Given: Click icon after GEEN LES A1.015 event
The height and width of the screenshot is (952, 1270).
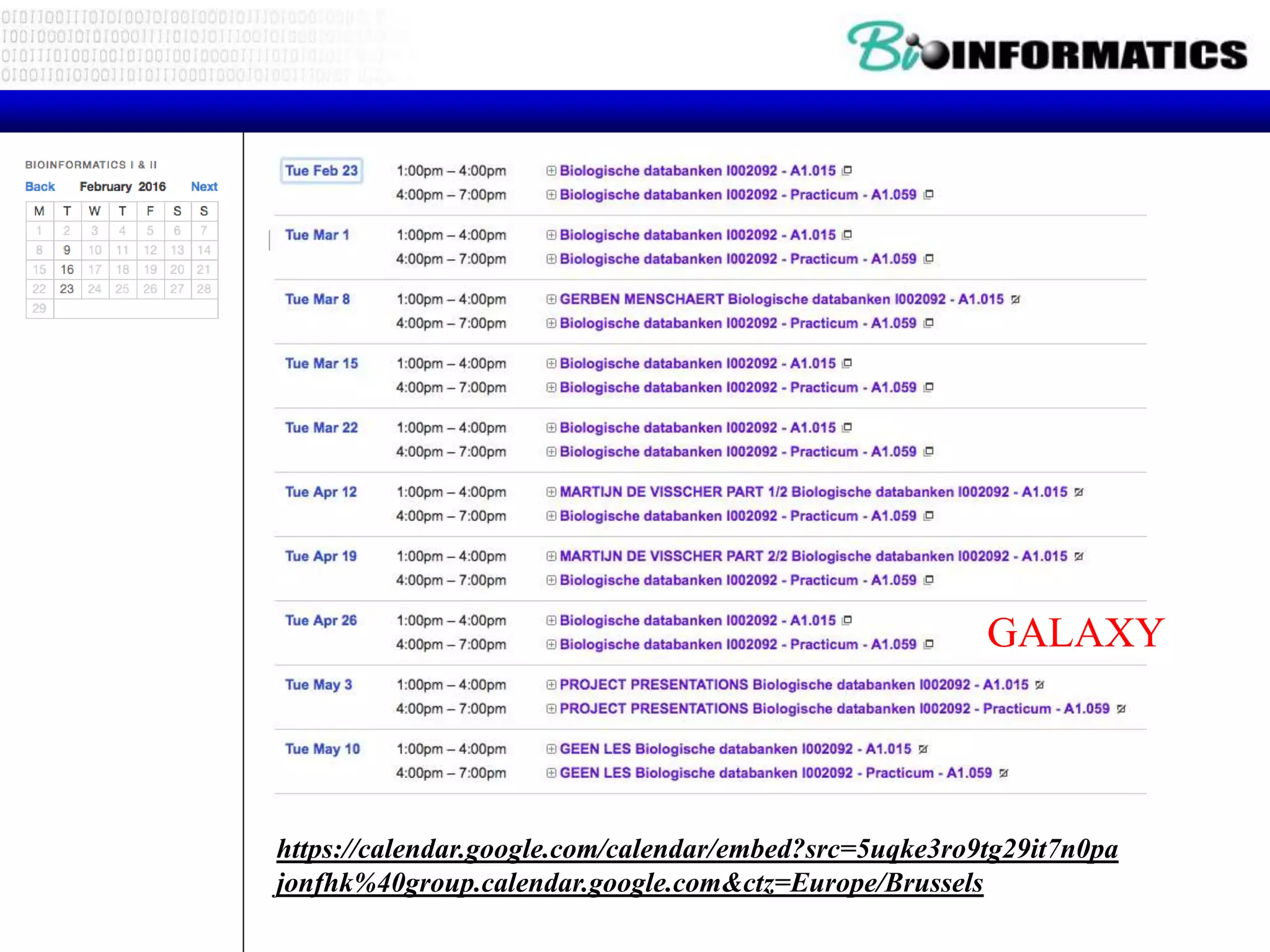Looking at the screenshot, I should pos(923,749).
